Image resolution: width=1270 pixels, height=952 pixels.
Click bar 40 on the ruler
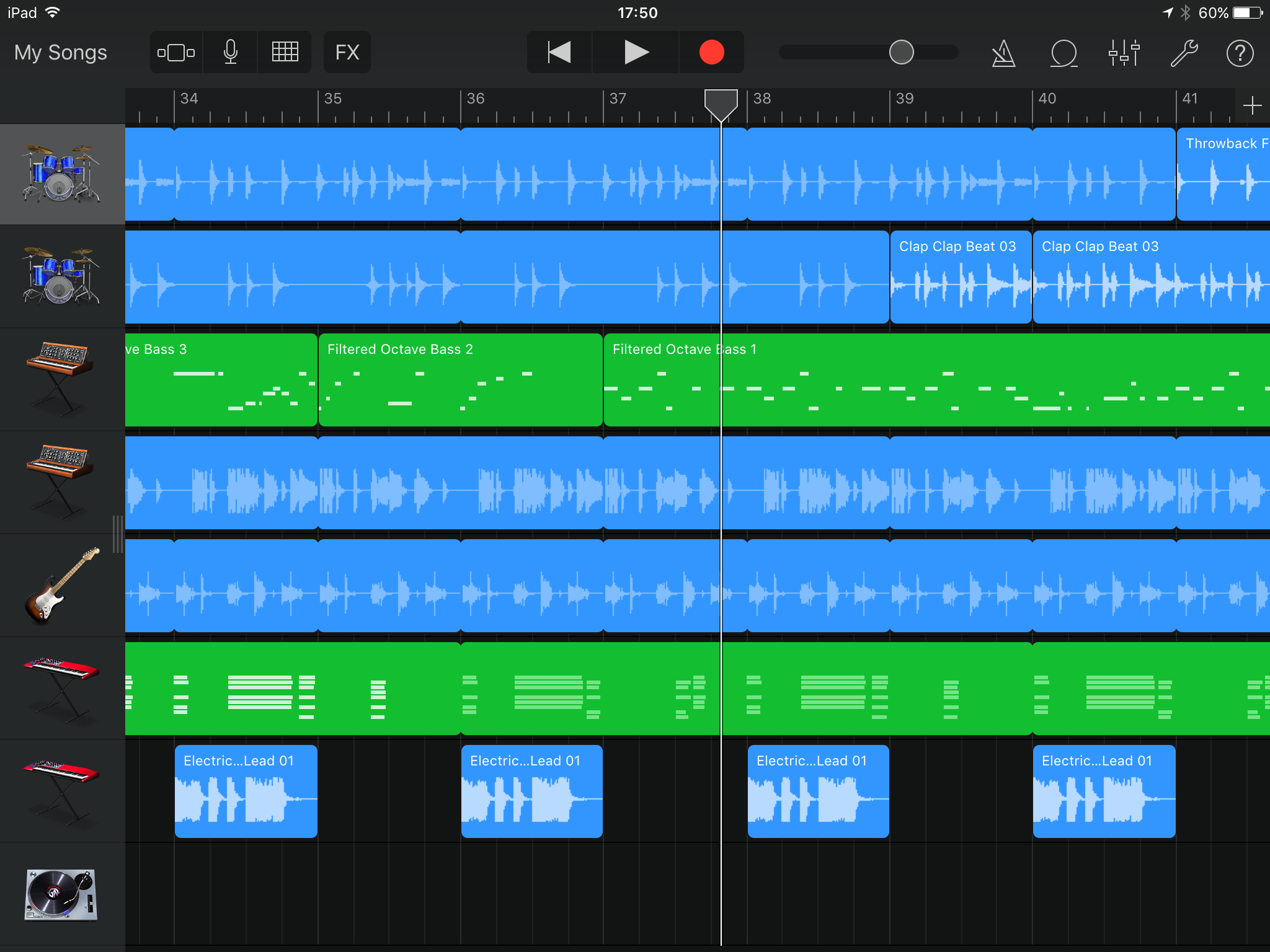pos(1047,99)
